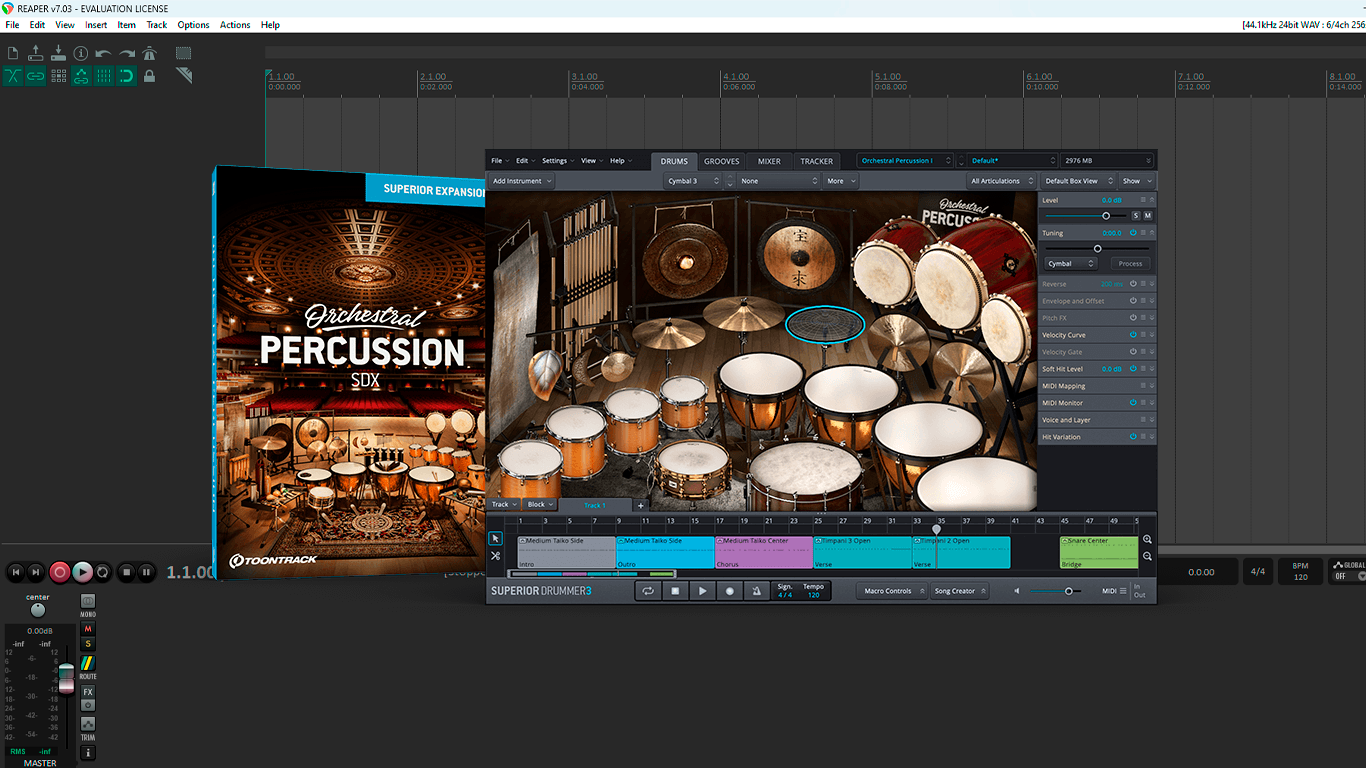Toggle the Hit Variation power button
1366x768 pixels.
pos(1133,437)
